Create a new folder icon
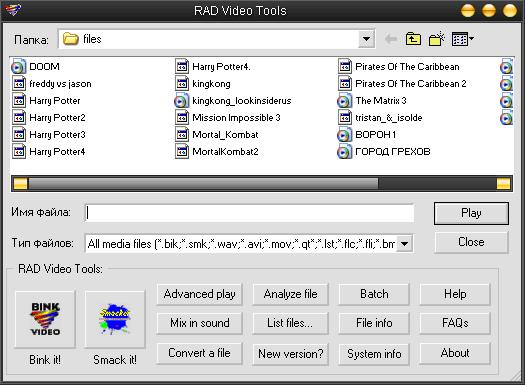525x385 pixels. click(x=437, y=39)
